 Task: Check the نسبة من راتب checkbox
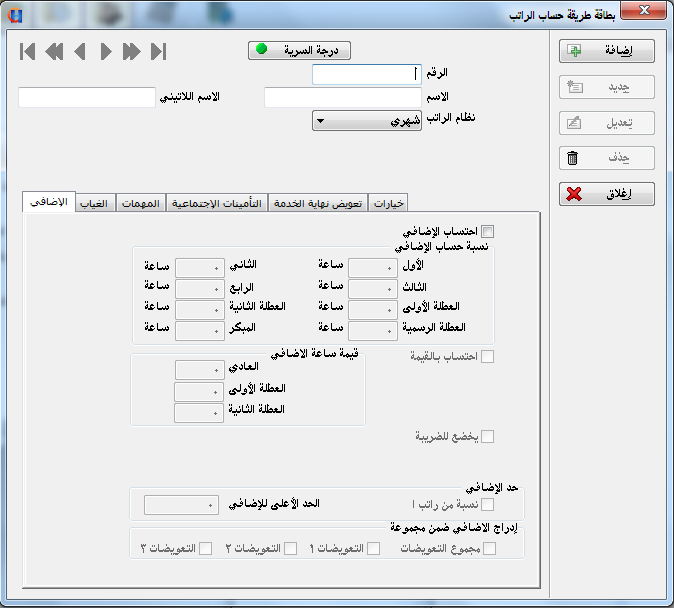[x=487, y=504]
